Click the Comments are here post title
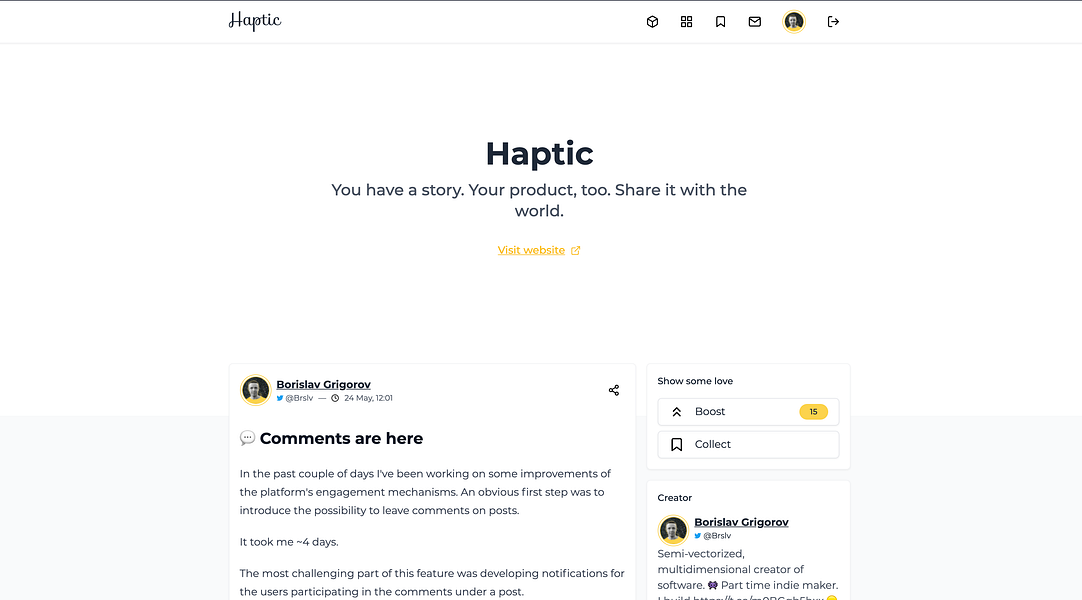 (341, 439)
